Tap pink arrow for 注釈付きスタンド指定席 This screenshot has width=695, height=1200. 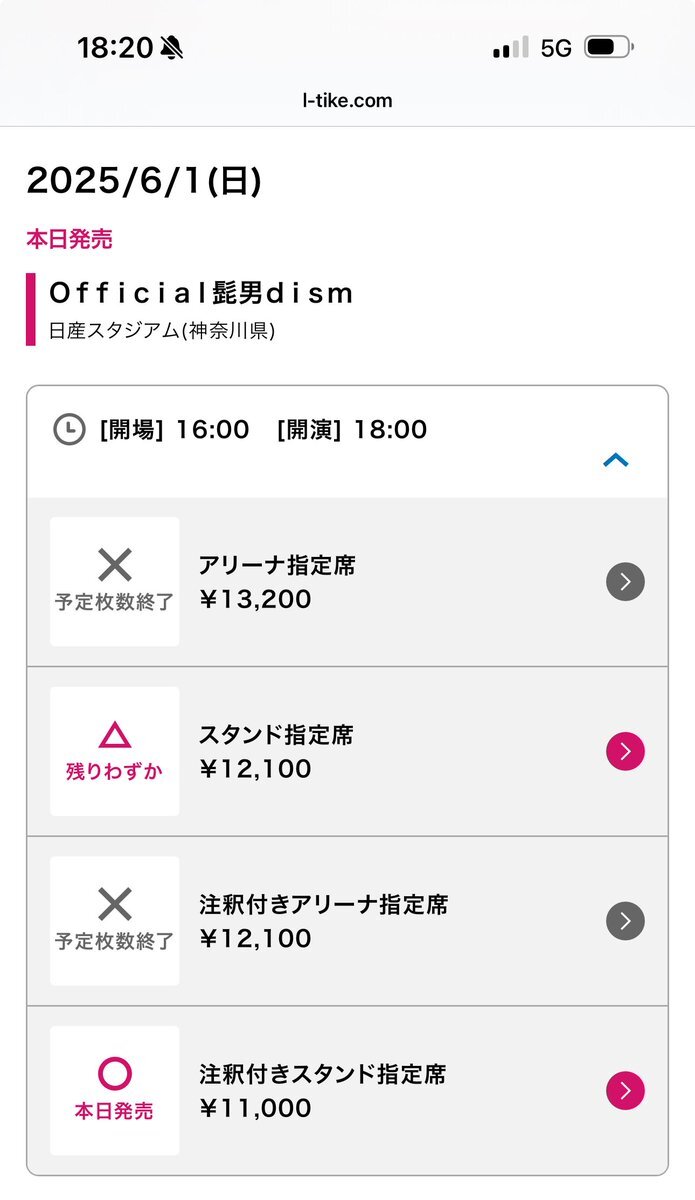coord(625,1091)
